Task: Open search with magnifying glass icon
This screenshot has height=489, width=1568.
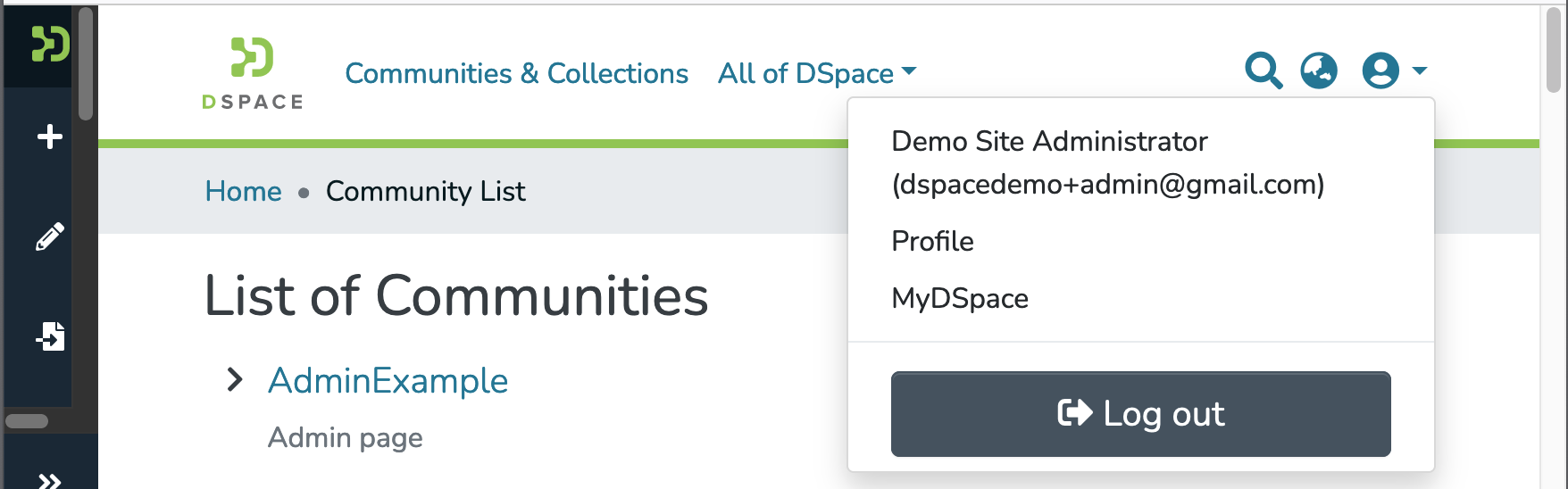Action: coord(1264,70)
